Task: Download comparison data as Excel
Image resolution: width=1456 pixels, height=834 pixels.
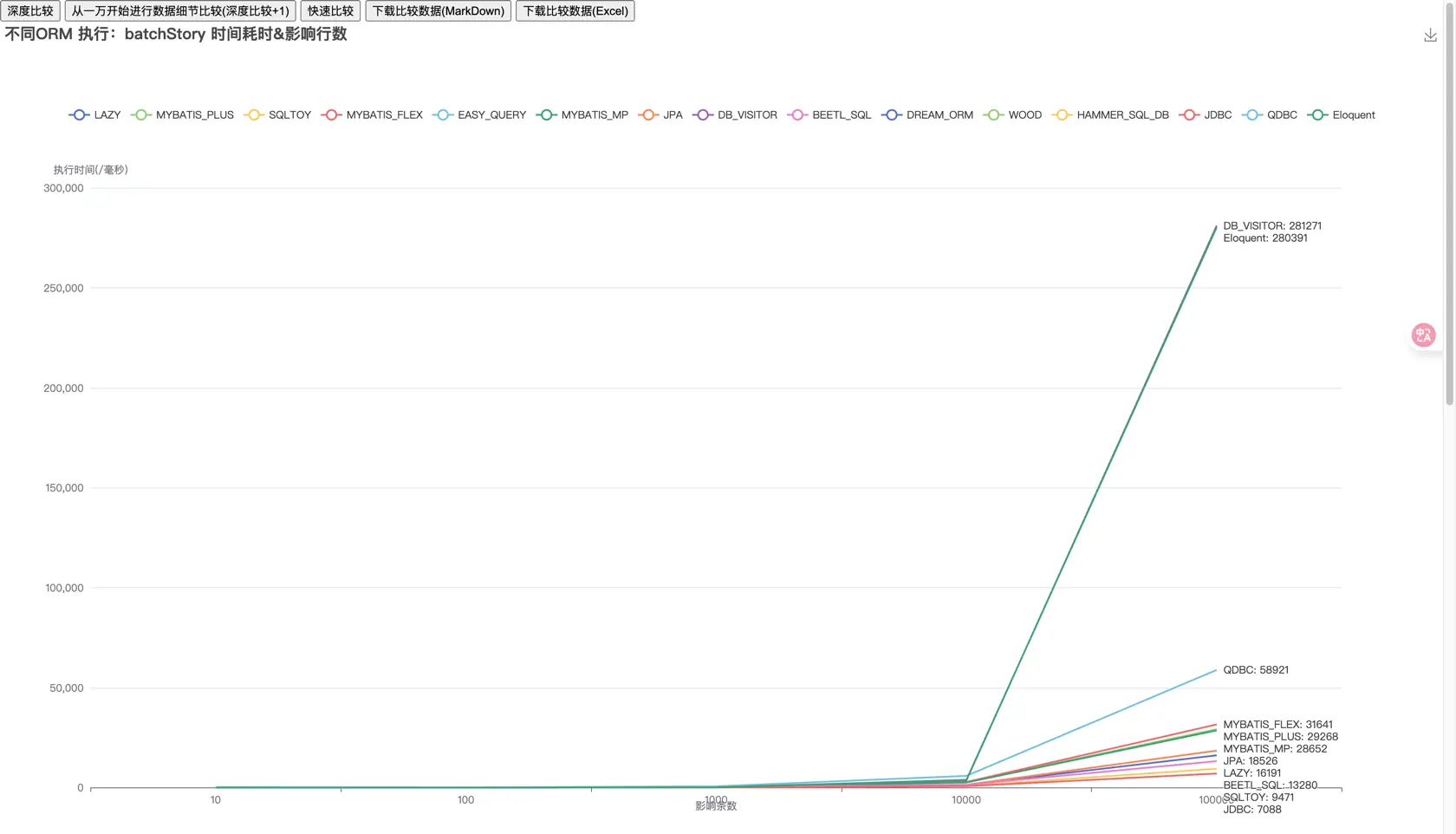Action: point(575,11)
